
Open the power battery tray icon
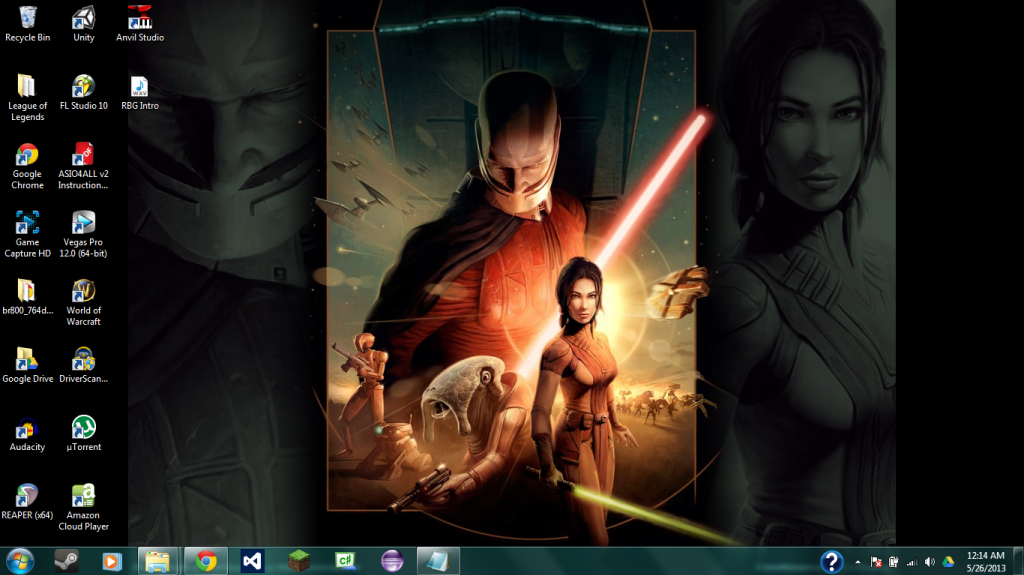[893, 562]
